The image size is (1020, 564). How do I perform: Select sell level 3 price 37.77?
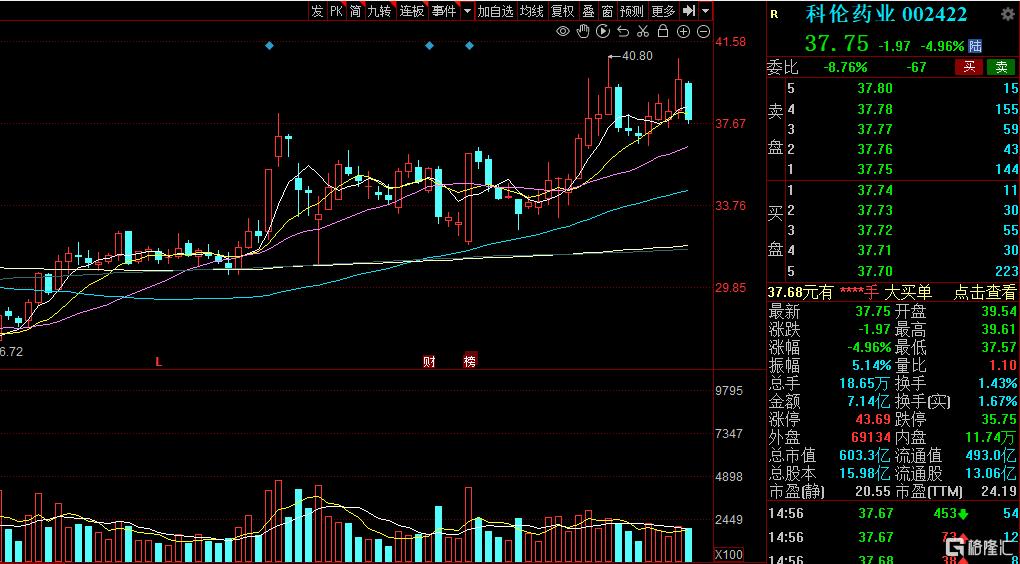coord(875,129)
